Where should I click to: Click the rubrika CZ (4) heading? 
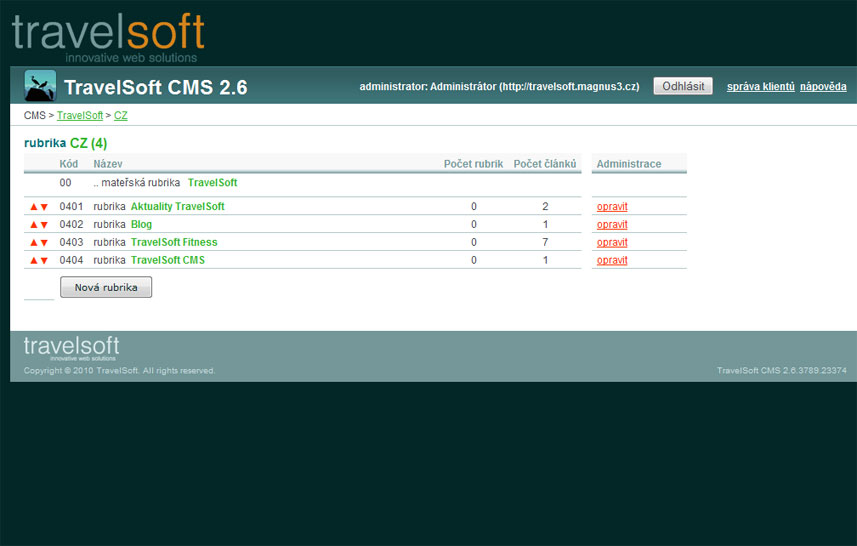[66, 143]
